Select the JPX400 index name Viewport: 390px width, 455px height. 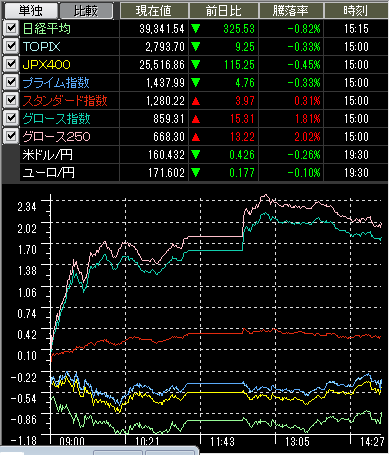tap(46, 65)
